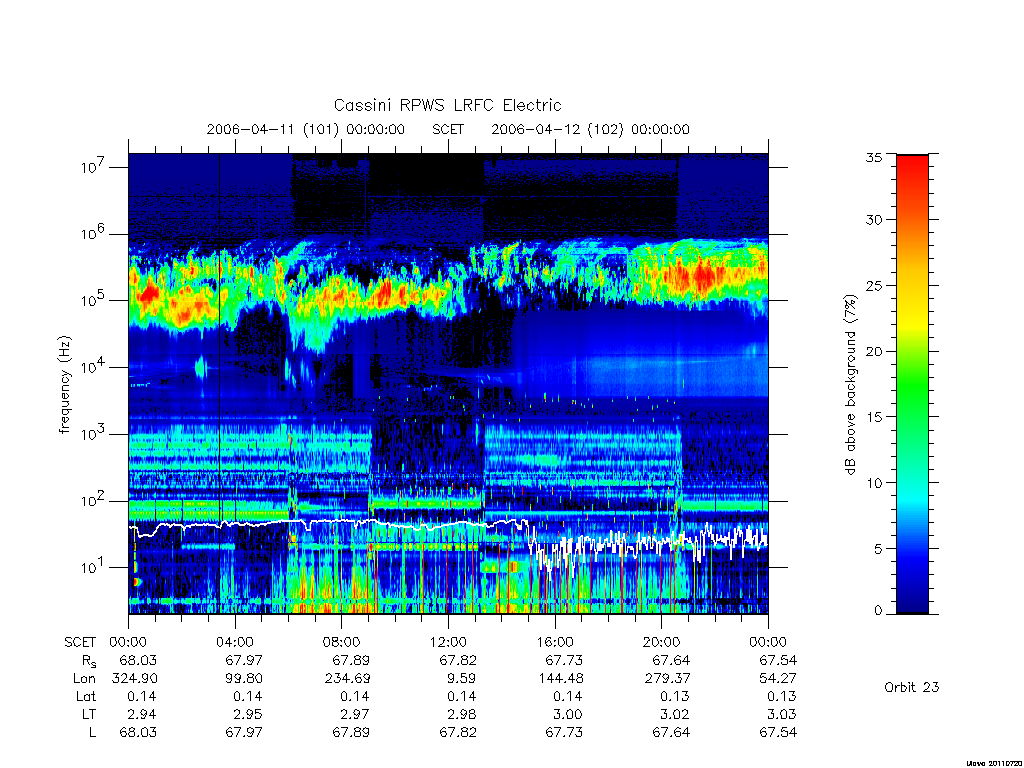Click the 16:00 SCET time tick label
Viewport: 1024px width, 768px height.
click(x=554, y=642)
